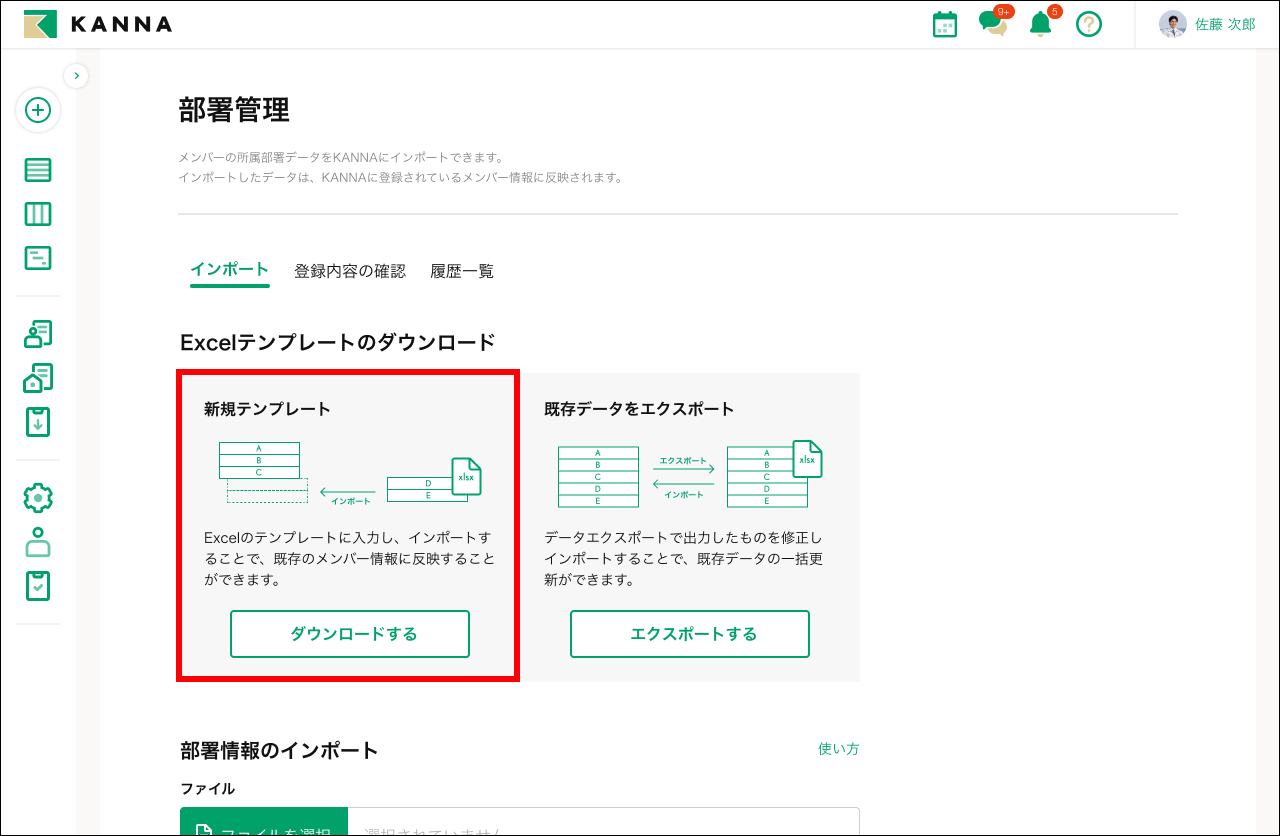Select the column board view sidebar icon

(x=37, y=213)
